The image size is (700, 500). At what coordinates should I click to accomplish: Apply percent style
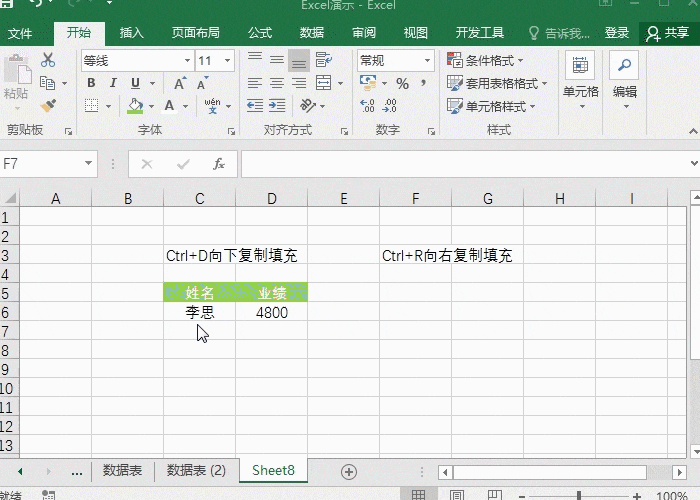click(x=402, y=83)
